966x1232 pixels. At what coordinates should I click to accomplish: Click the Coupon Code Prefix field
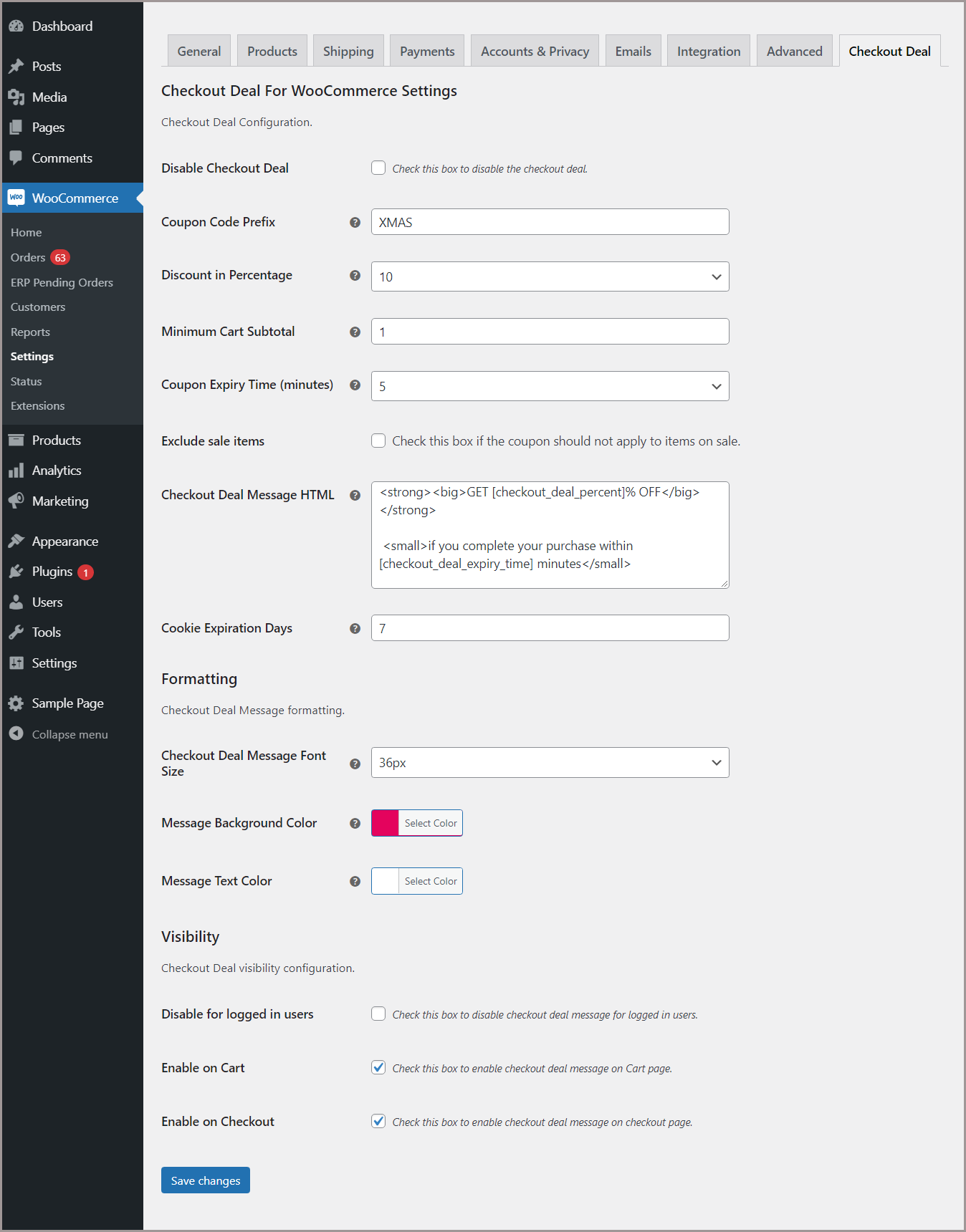click(550, 222)
